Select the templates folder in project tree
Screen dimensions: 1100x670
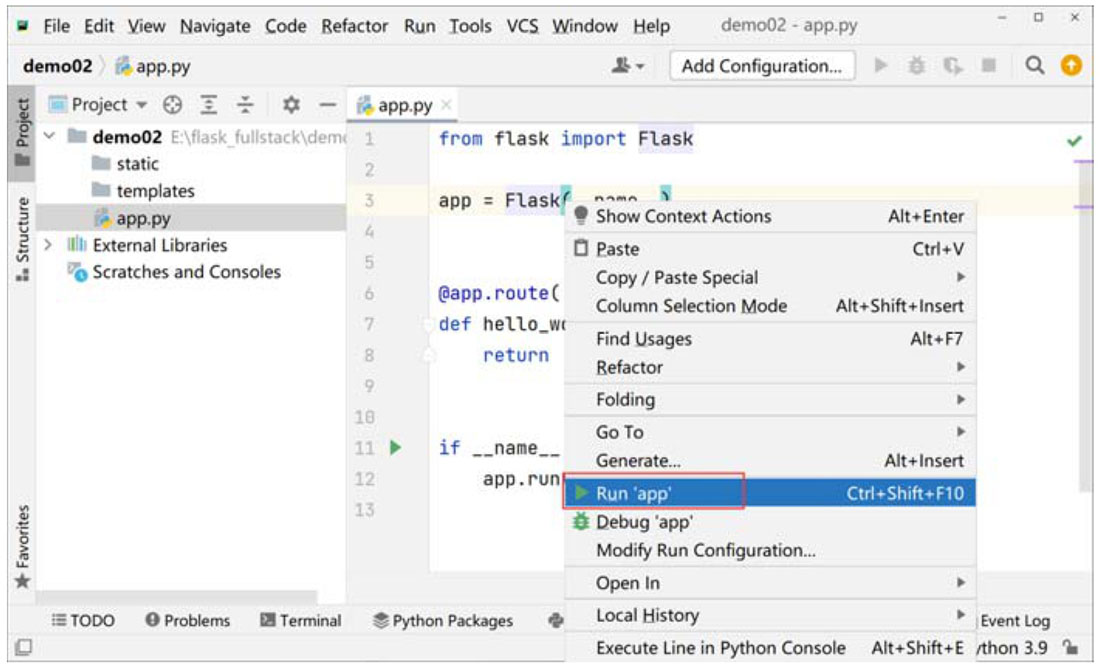coord(155,191)
